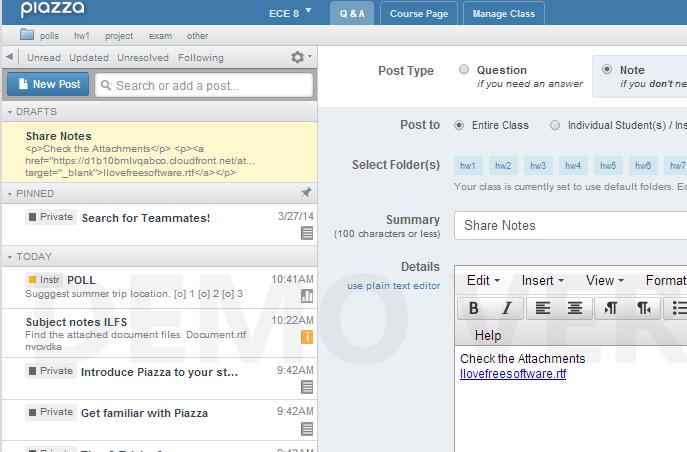Open the Share Notes draft

click(159, 152)
